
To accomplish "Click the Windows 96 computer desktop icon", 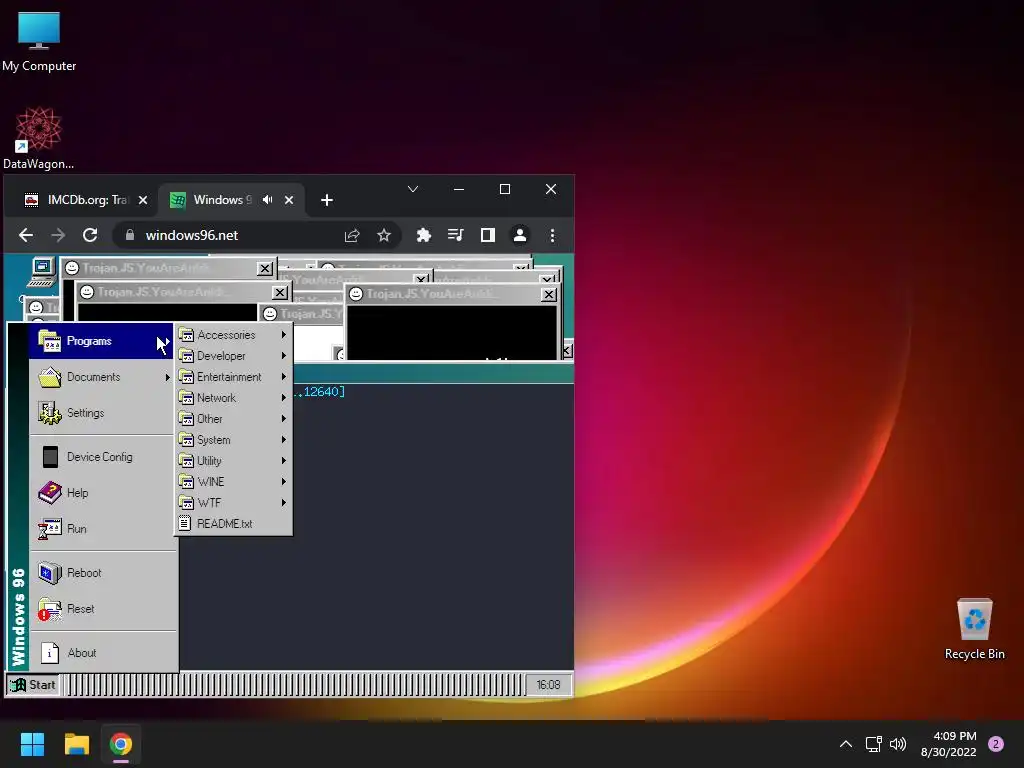I will point(42,272).
